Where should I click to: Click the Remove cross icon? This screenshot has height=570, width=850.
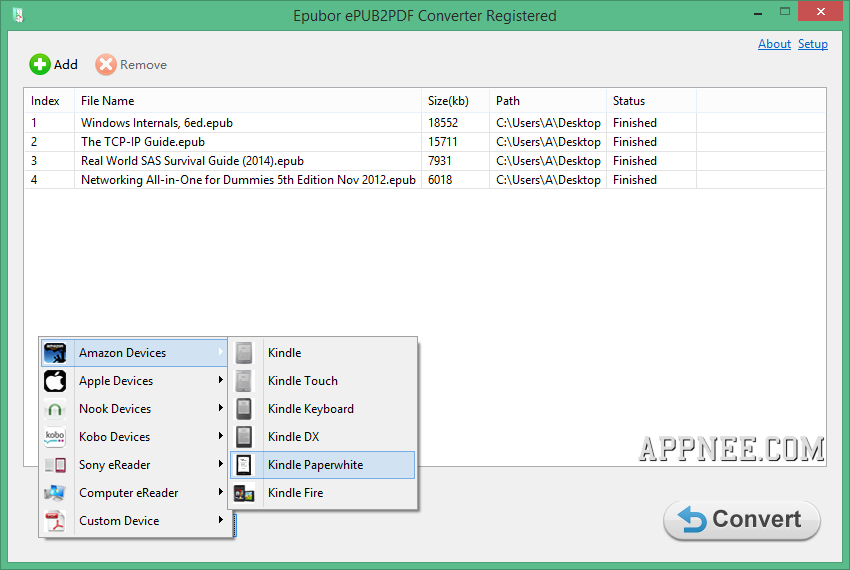[x=106, y=65]
